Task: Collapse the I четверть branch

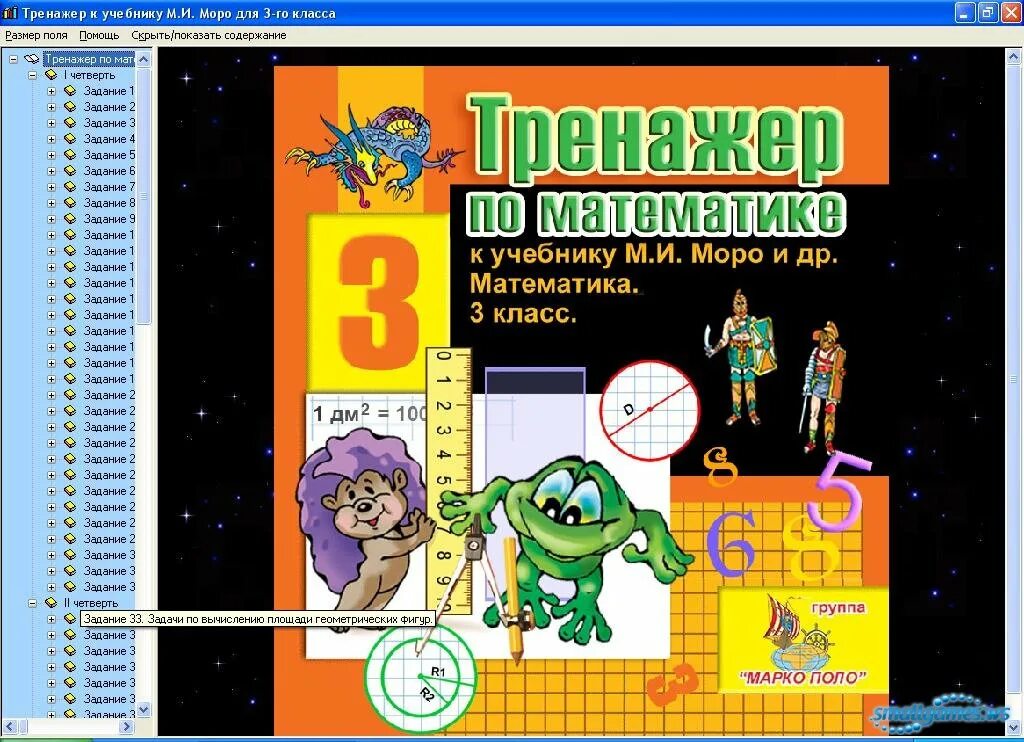Action: (x=32, y=75)
